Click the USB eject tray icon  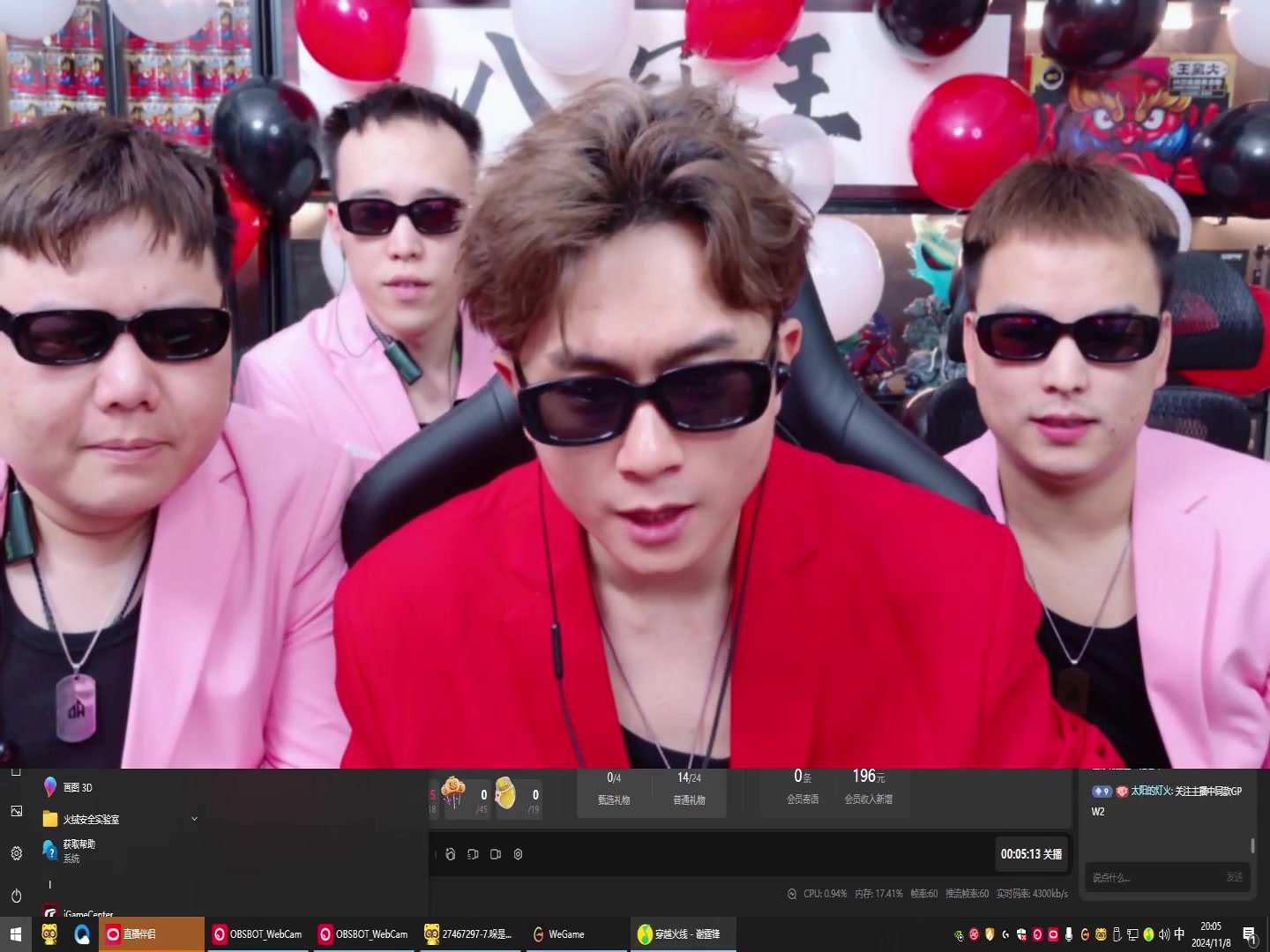pos(1117,934)
